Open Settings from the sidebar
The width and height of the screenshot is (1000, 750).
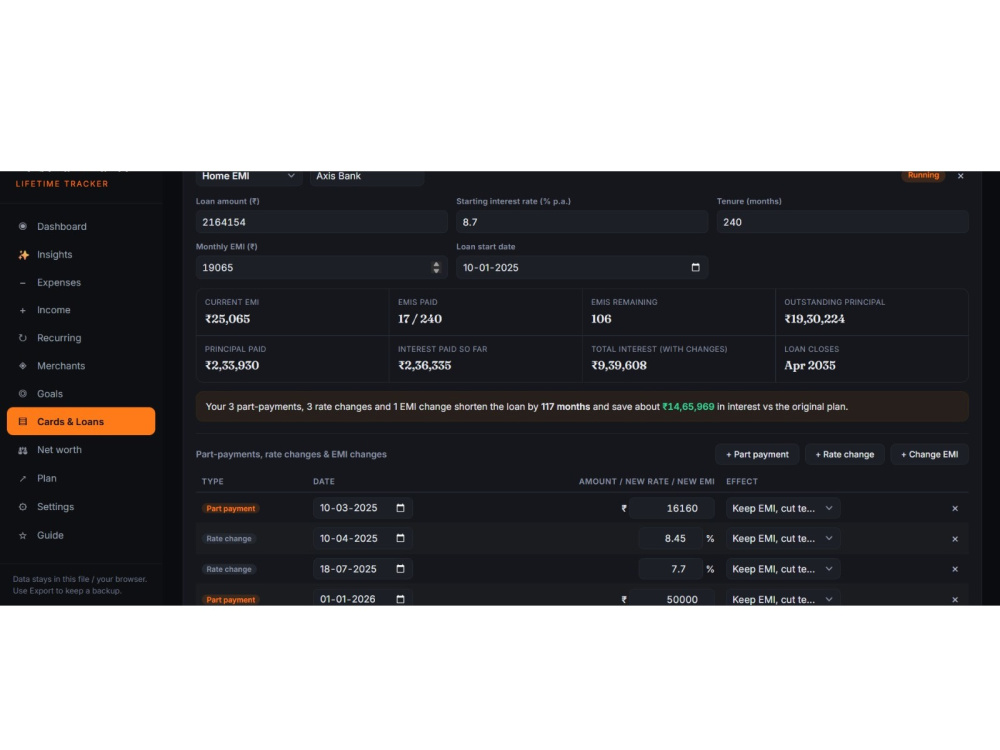point(81,507)
